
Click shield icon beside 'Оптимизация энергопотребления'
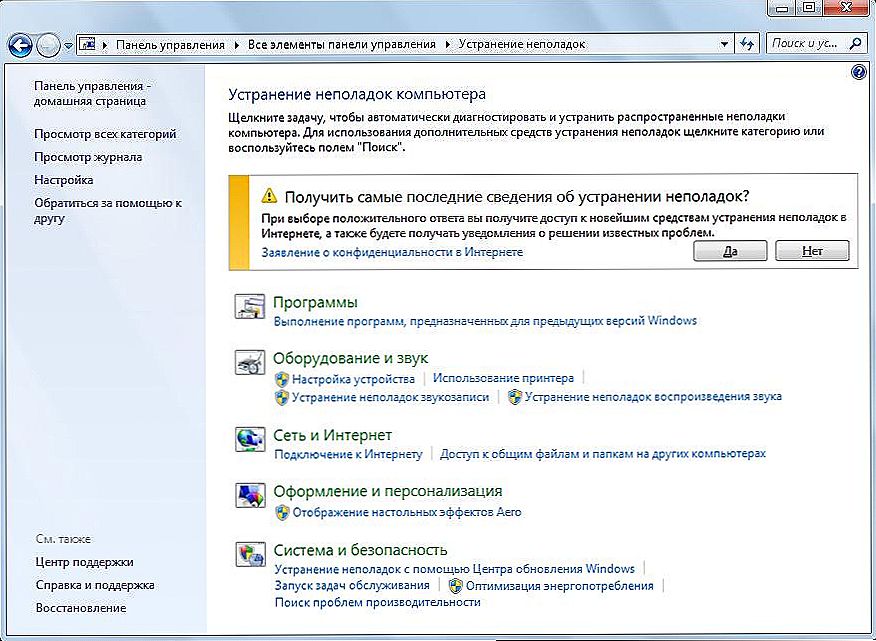456,586
